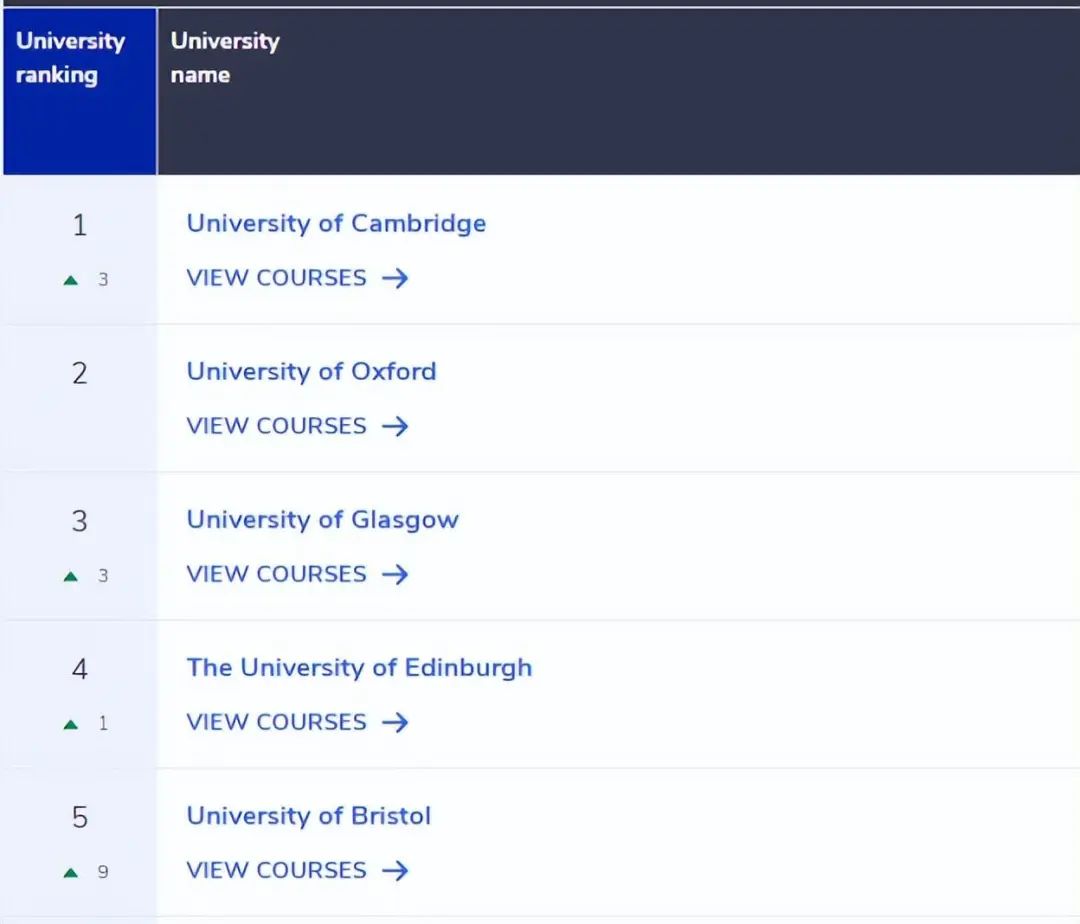Image resolution: width=1080 pixels, height=924 pixels.
Task: Click the green rank-rise triangle under rank 5
Action: [x=70, y=871]
